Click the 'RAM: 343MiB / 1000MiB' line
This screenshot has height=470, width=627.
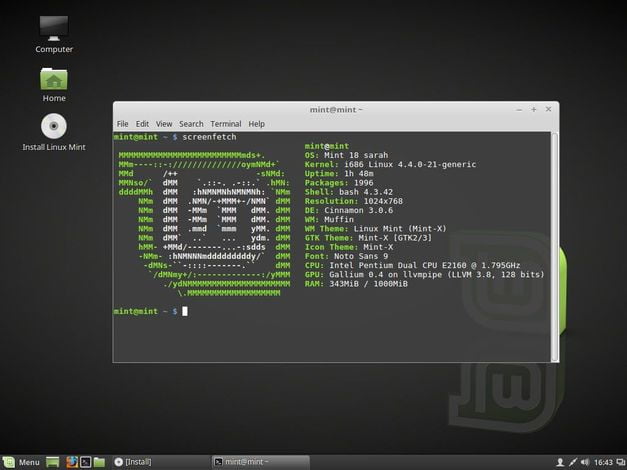click(356, 284)
